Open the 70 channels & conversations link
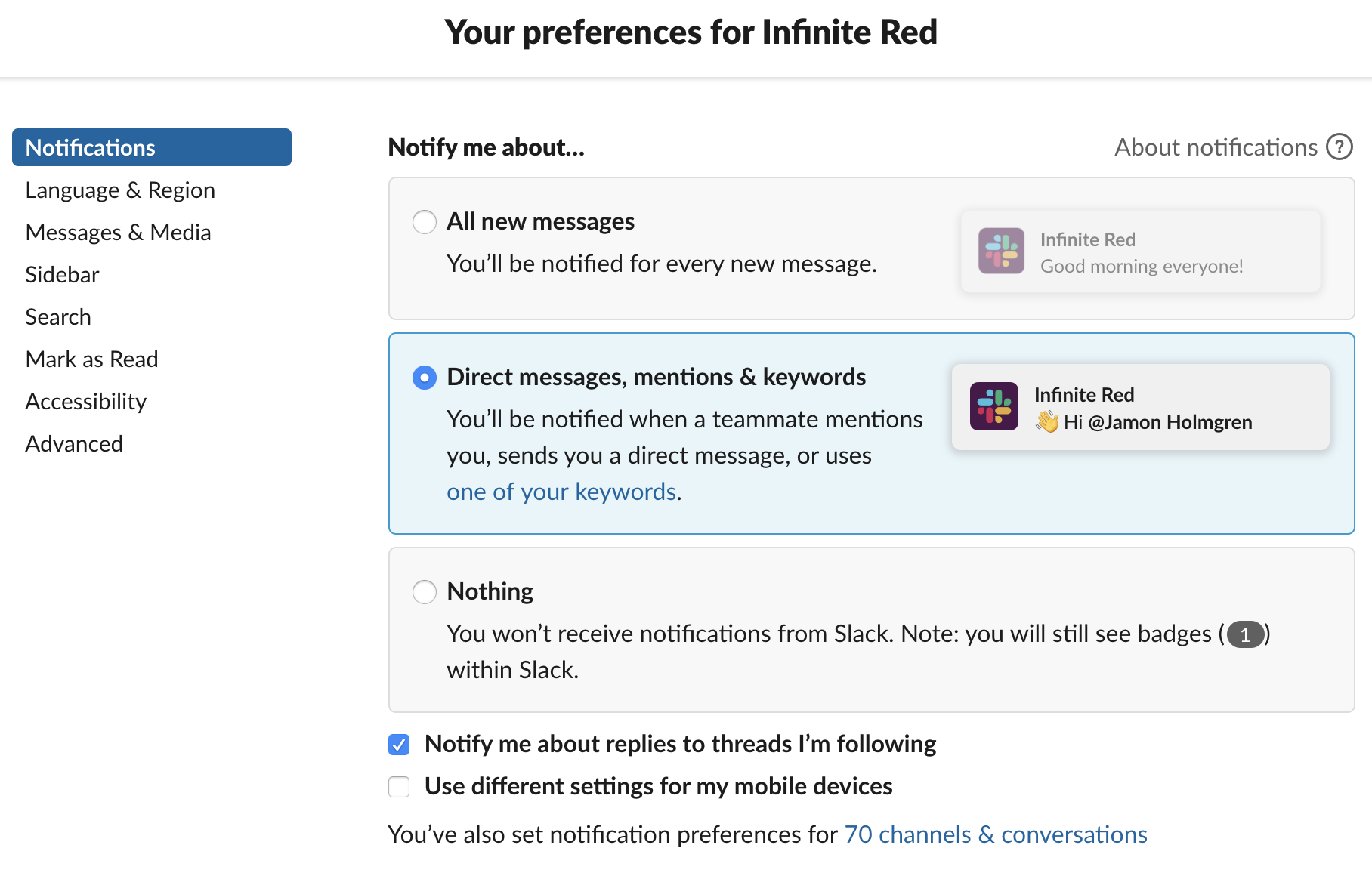Screen dimensions: 1372x876 995,834
